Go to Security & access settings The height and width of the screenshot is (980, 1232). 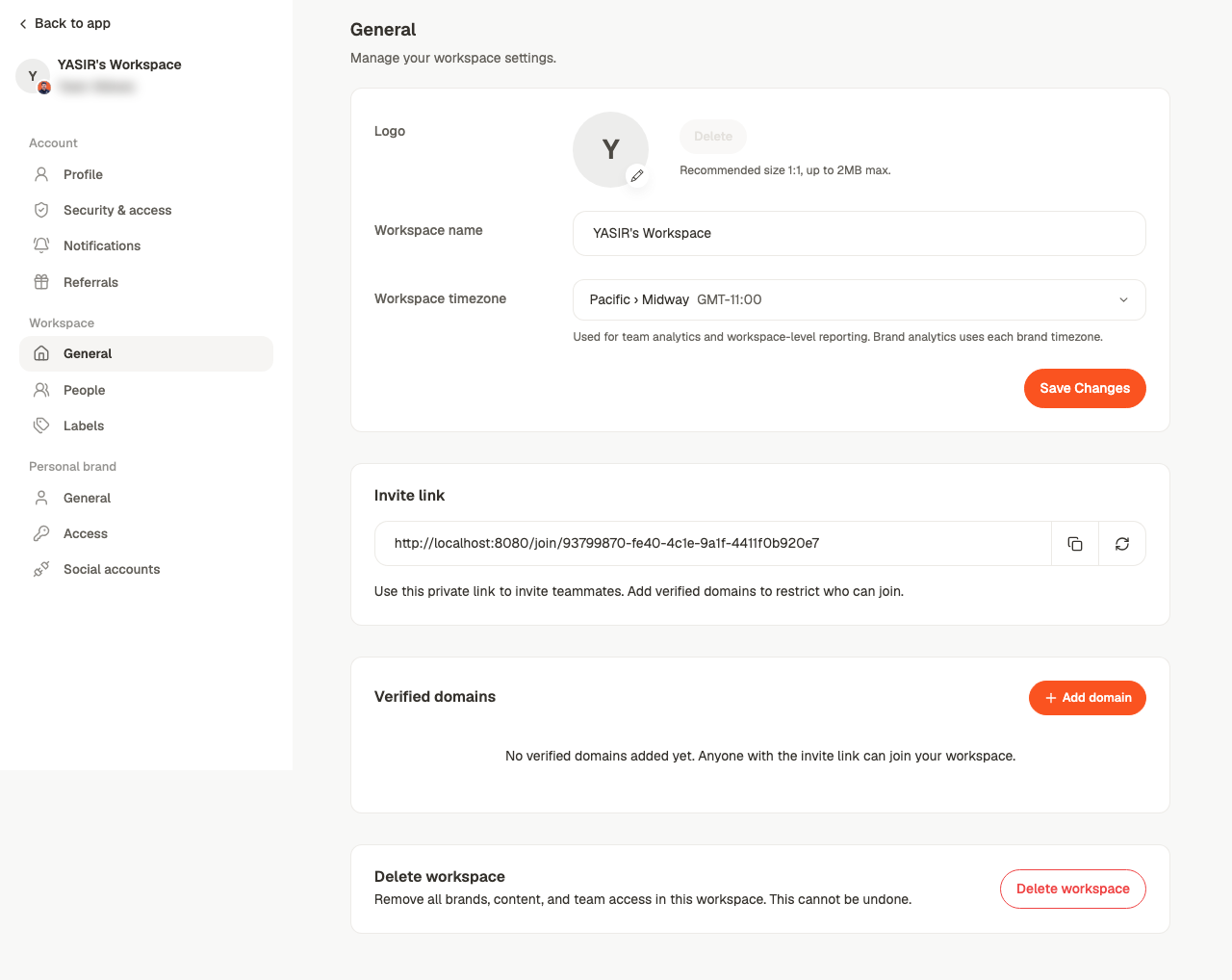(x=146, y=210)
